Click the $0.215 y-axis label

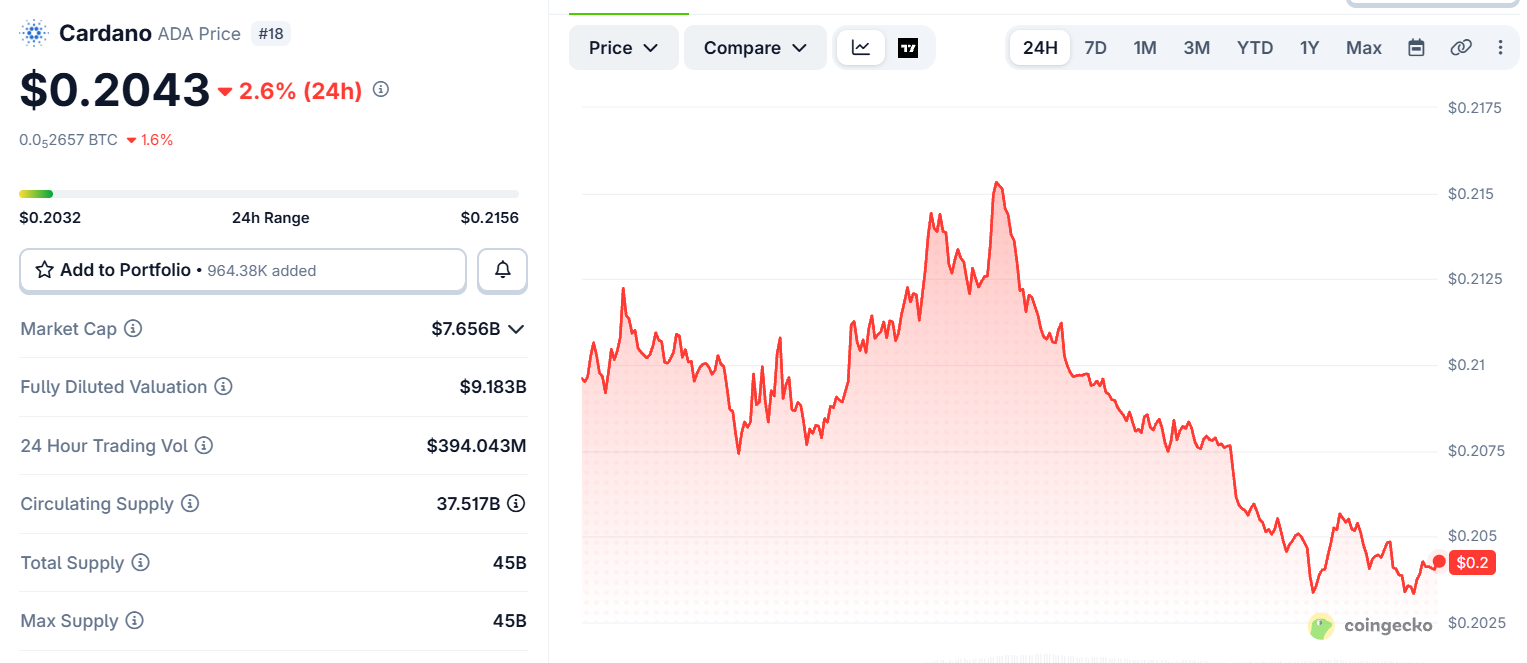(x=1470, y=193)
